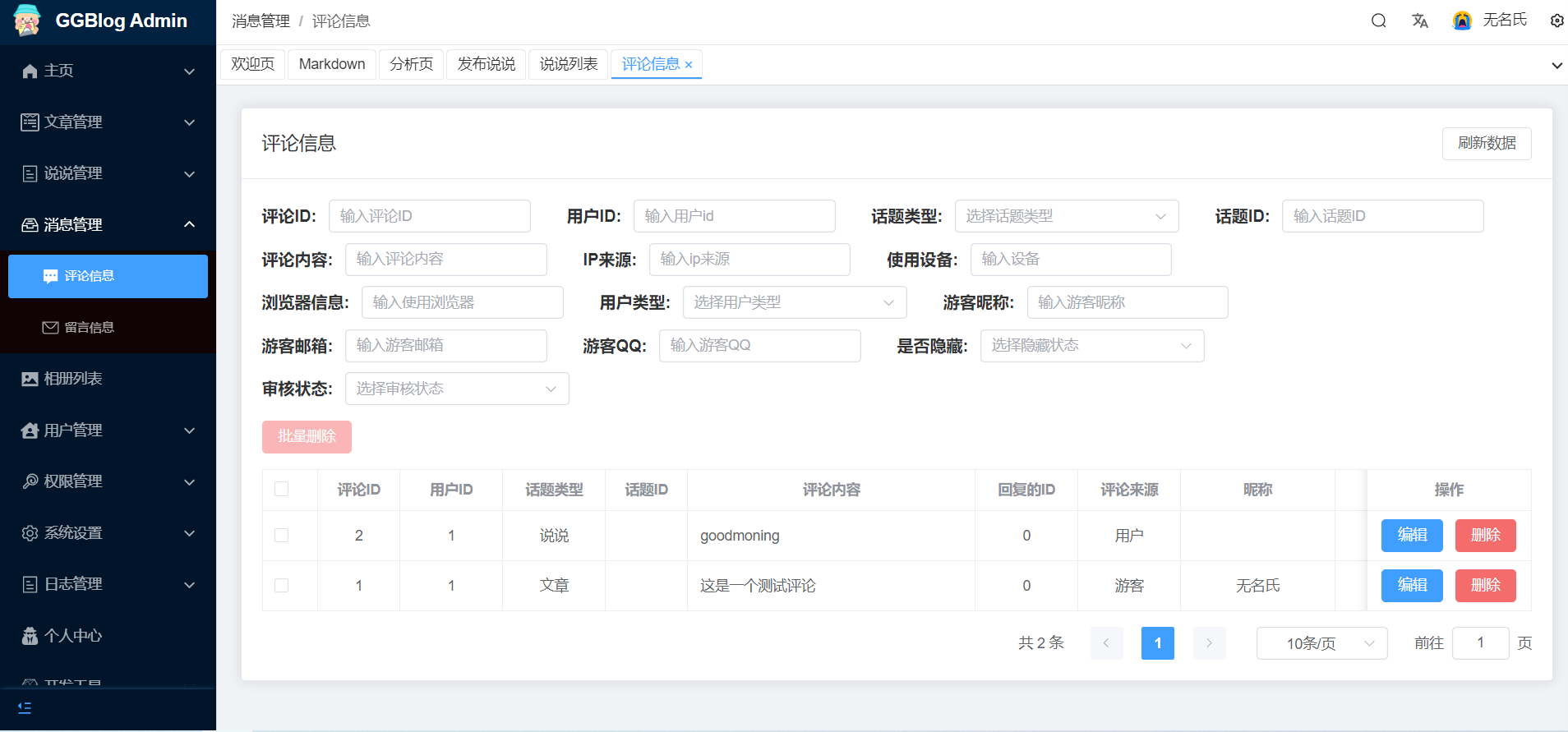Focus the 输入游客邮箱 field

(x=445, y=346)
